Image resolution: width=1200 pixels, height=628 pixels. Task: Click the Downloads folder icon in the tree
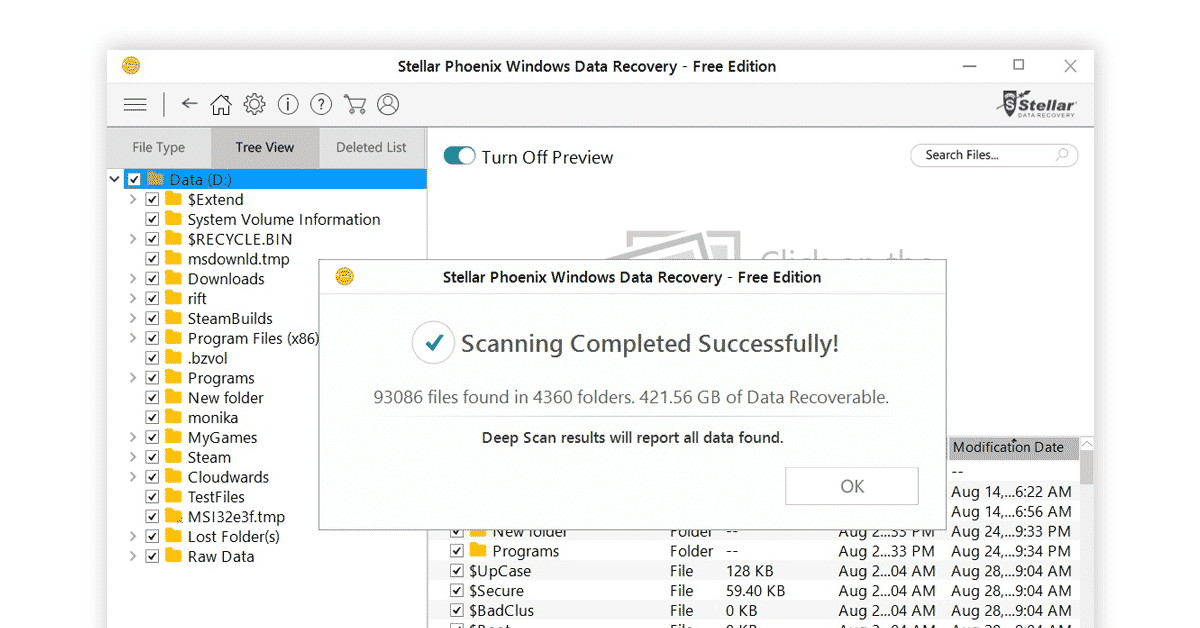pos(173,278)
